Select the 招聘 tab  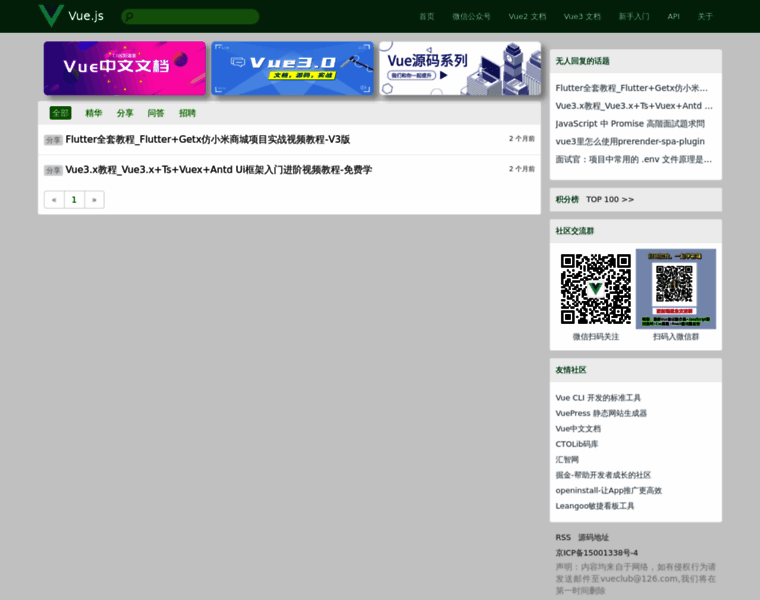187,113
